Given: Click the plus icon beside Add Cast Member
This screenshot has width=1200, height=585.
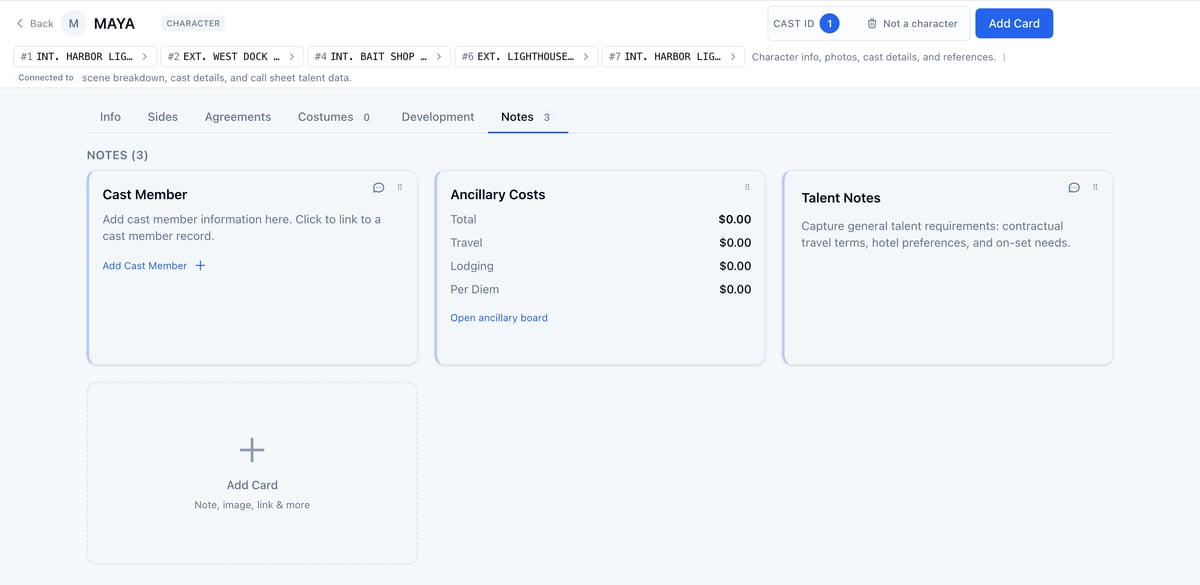Looking at the screenshot, I should pos(200,266).
